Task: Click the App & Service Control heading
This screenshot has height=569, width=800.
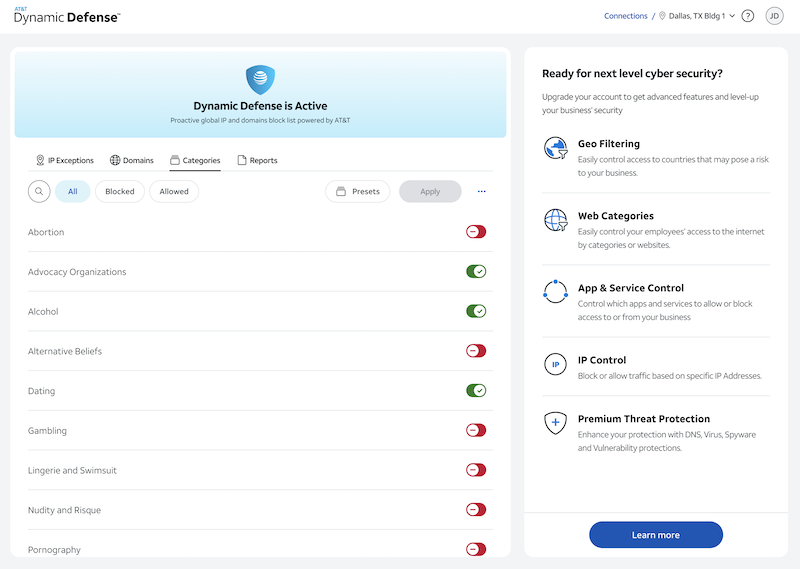Action: click(x=631, y=288)
